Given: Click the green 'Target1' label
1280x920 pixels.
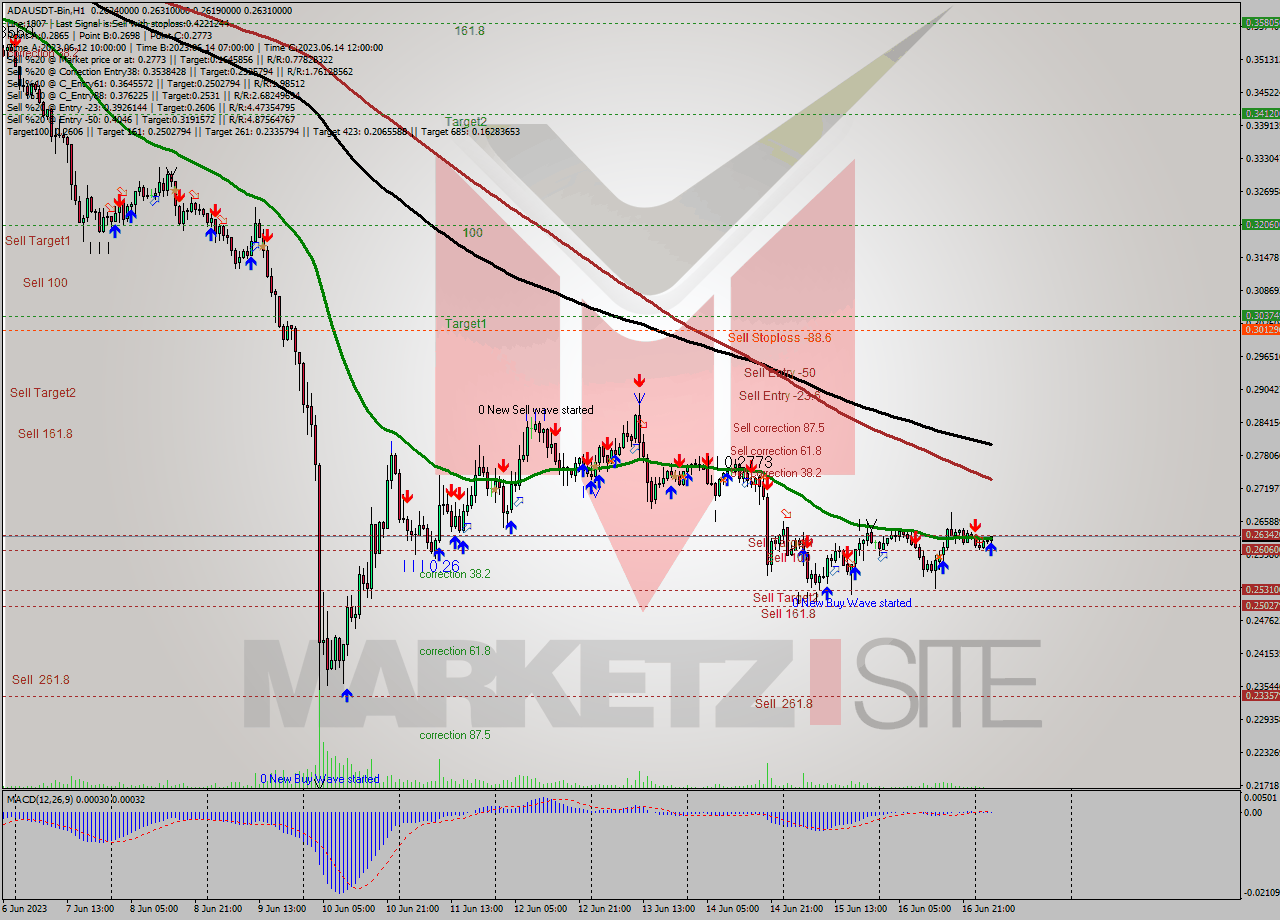Looking at the screenshot, I should click(x=466, y=324).
